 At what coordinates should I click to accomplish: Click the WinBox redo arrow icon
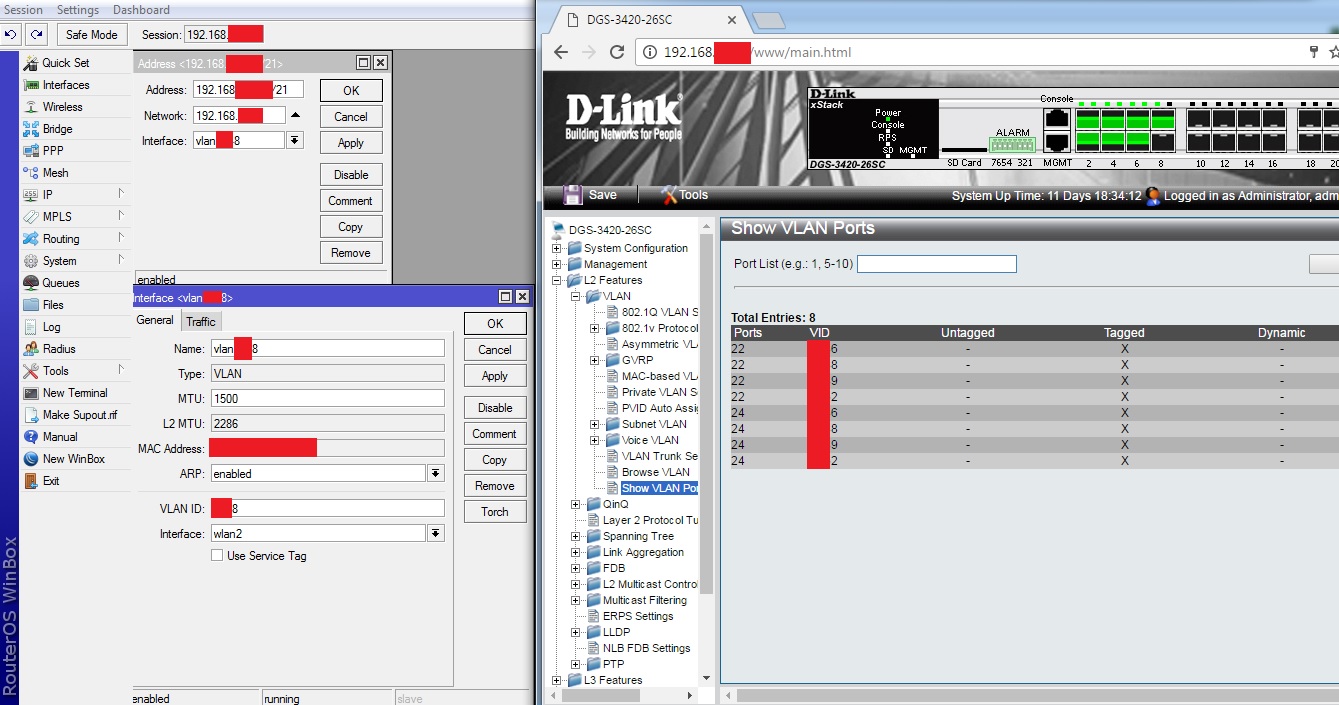[36, 34]
